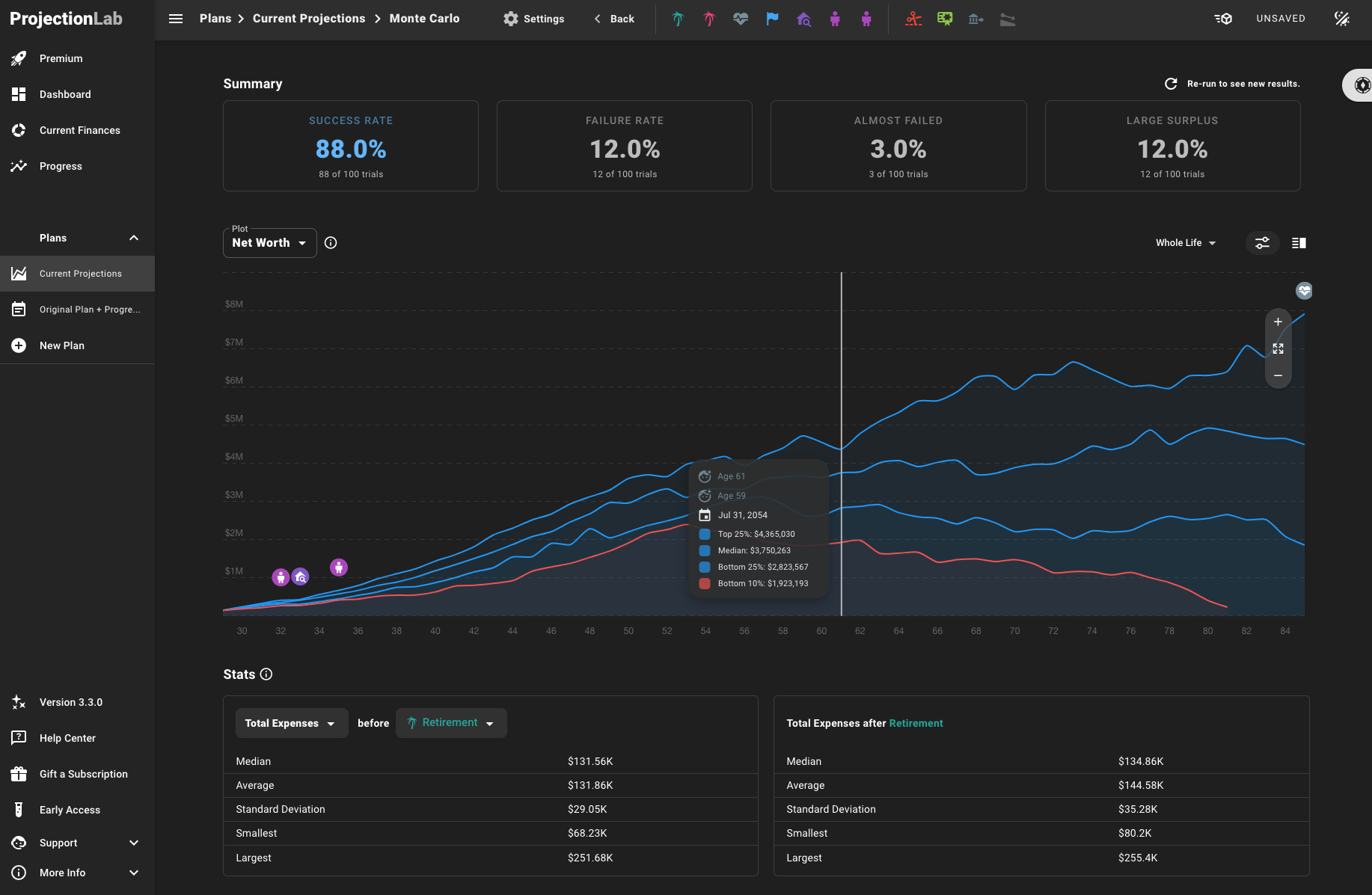Viewport: 1372px width, 895px height.
Task: Open Settings from the top bar
Action: [533, 19]
